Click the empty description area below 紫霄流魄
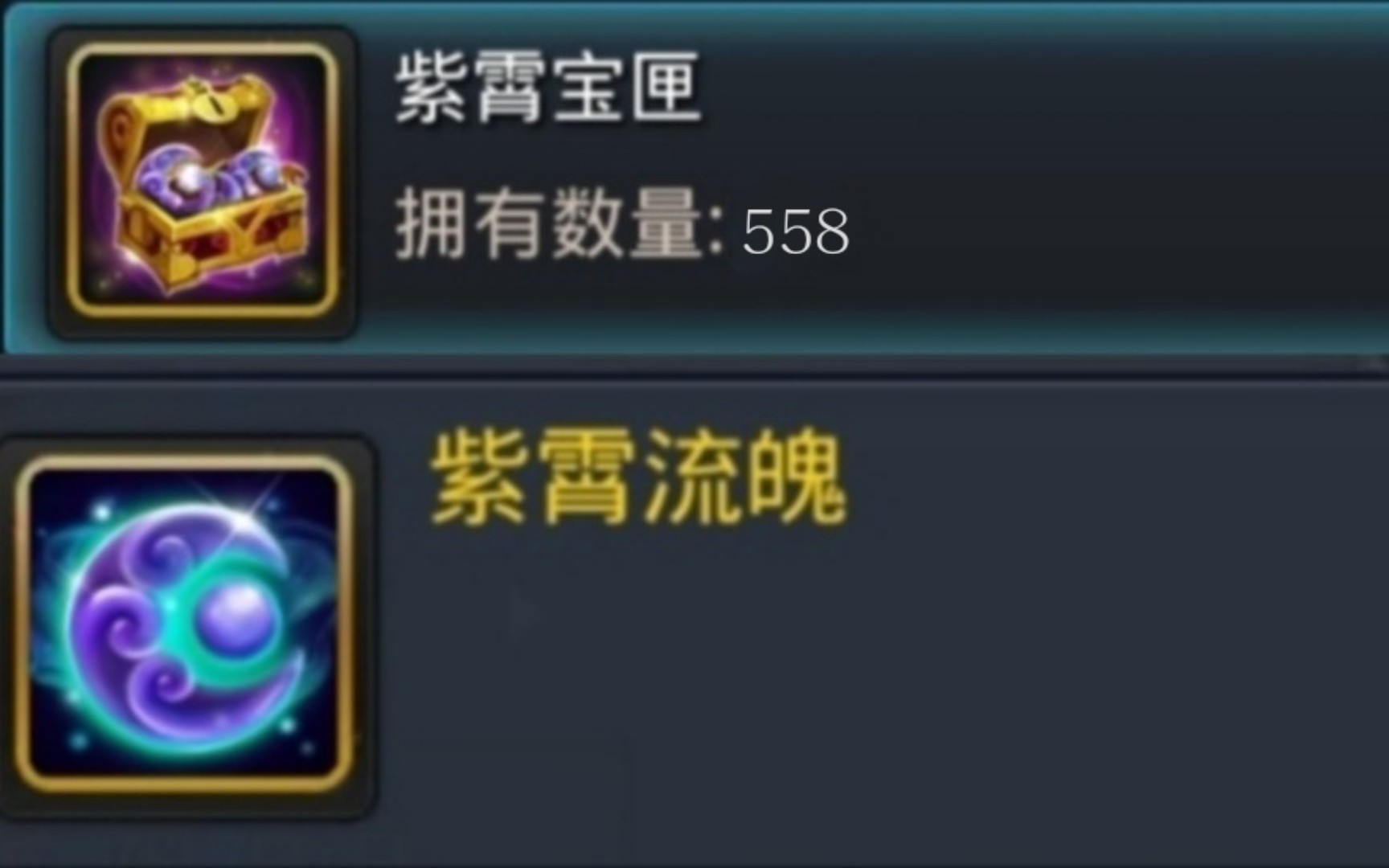This screenshot has width=1389, height=868. click(x=876, y=675)
